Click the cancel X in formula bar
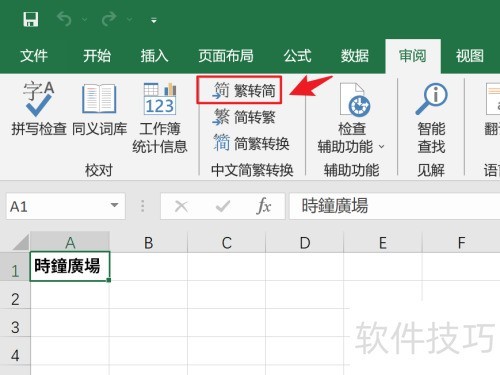Screen dimensions: 500x375 [181, 206]
